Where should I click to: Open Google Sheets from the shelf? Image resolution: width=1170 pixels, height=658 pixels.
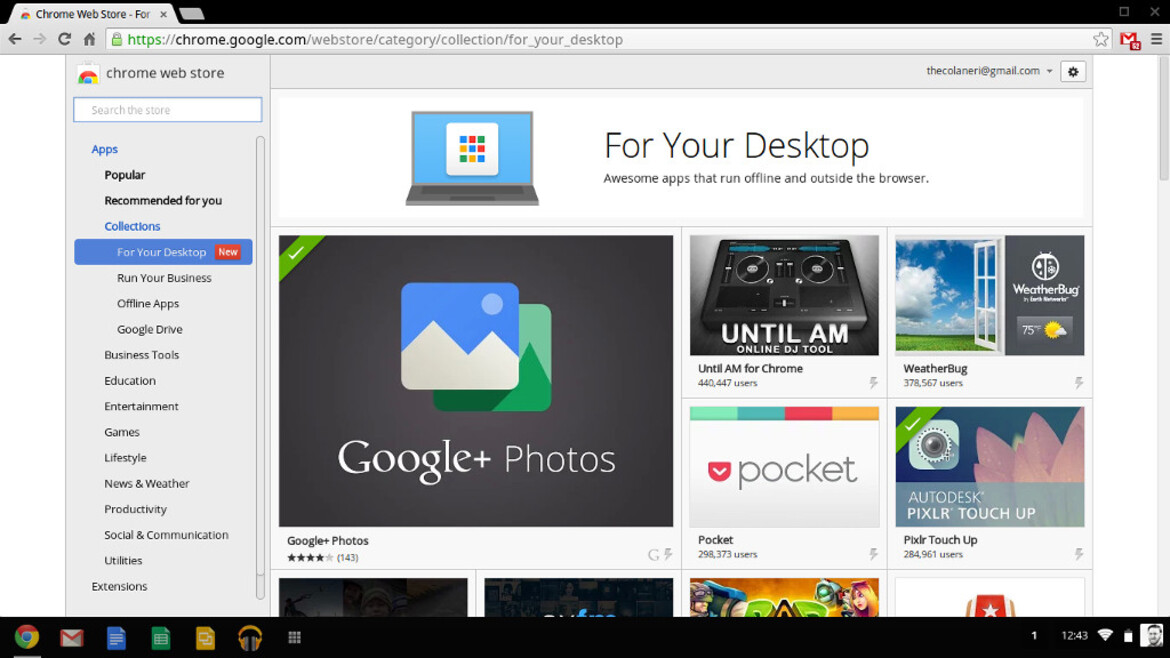tap(160, 638)
